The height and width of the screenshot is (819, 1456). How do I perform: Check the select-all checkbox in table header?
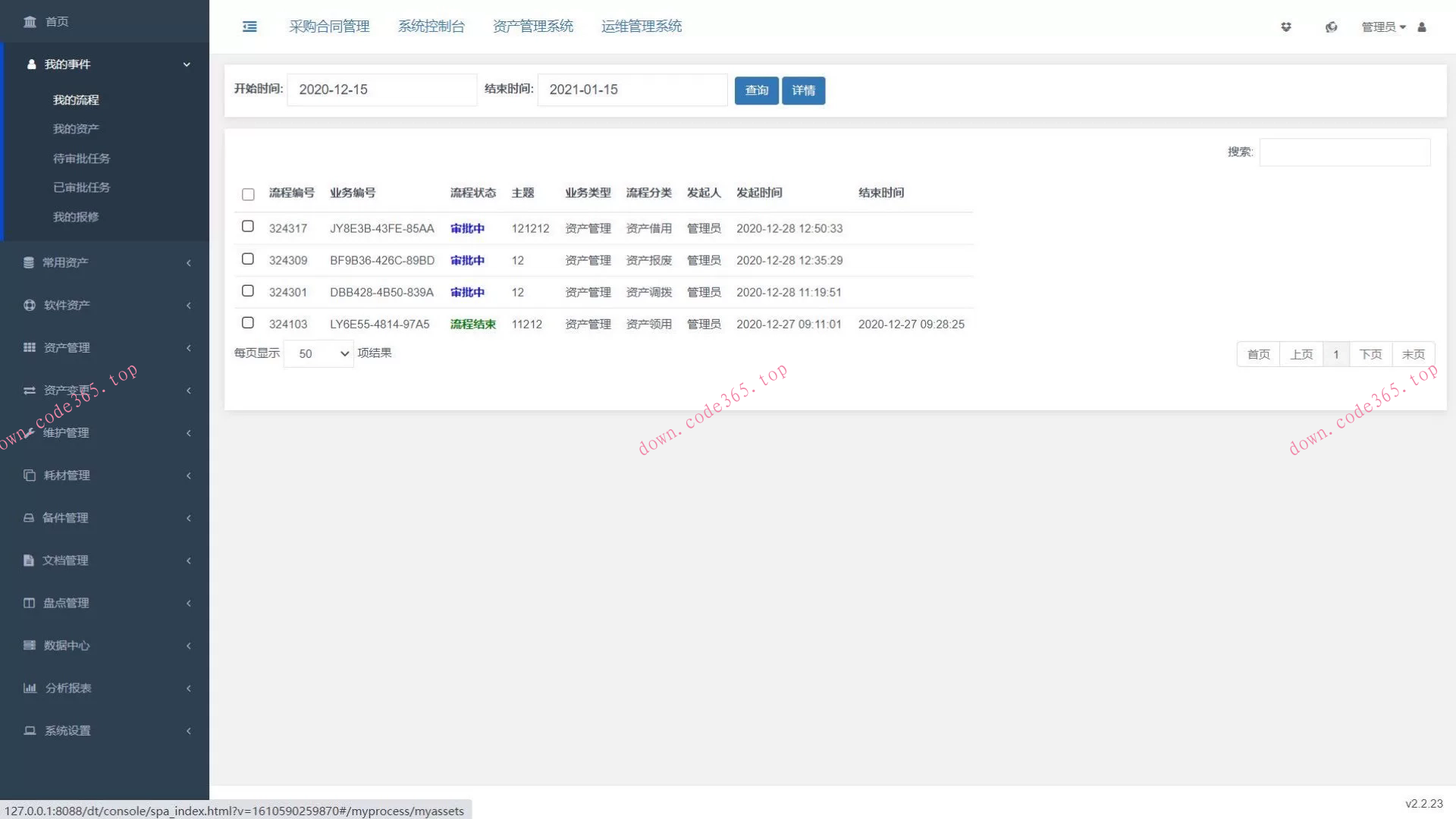click(248, 194)
